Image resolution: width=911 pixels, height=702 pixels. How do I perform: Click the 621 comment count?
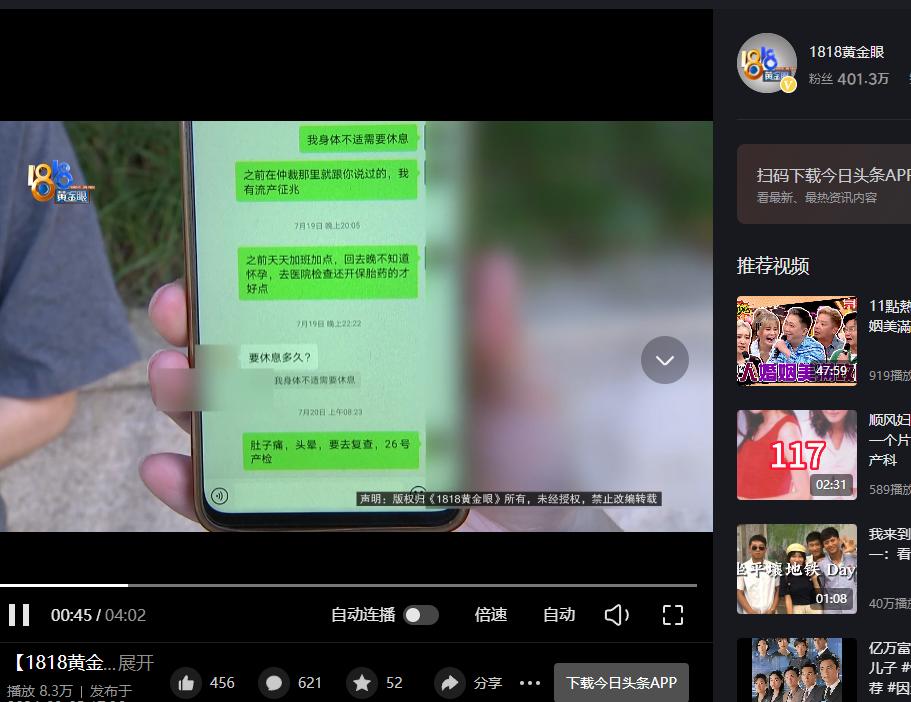[310, 683]
